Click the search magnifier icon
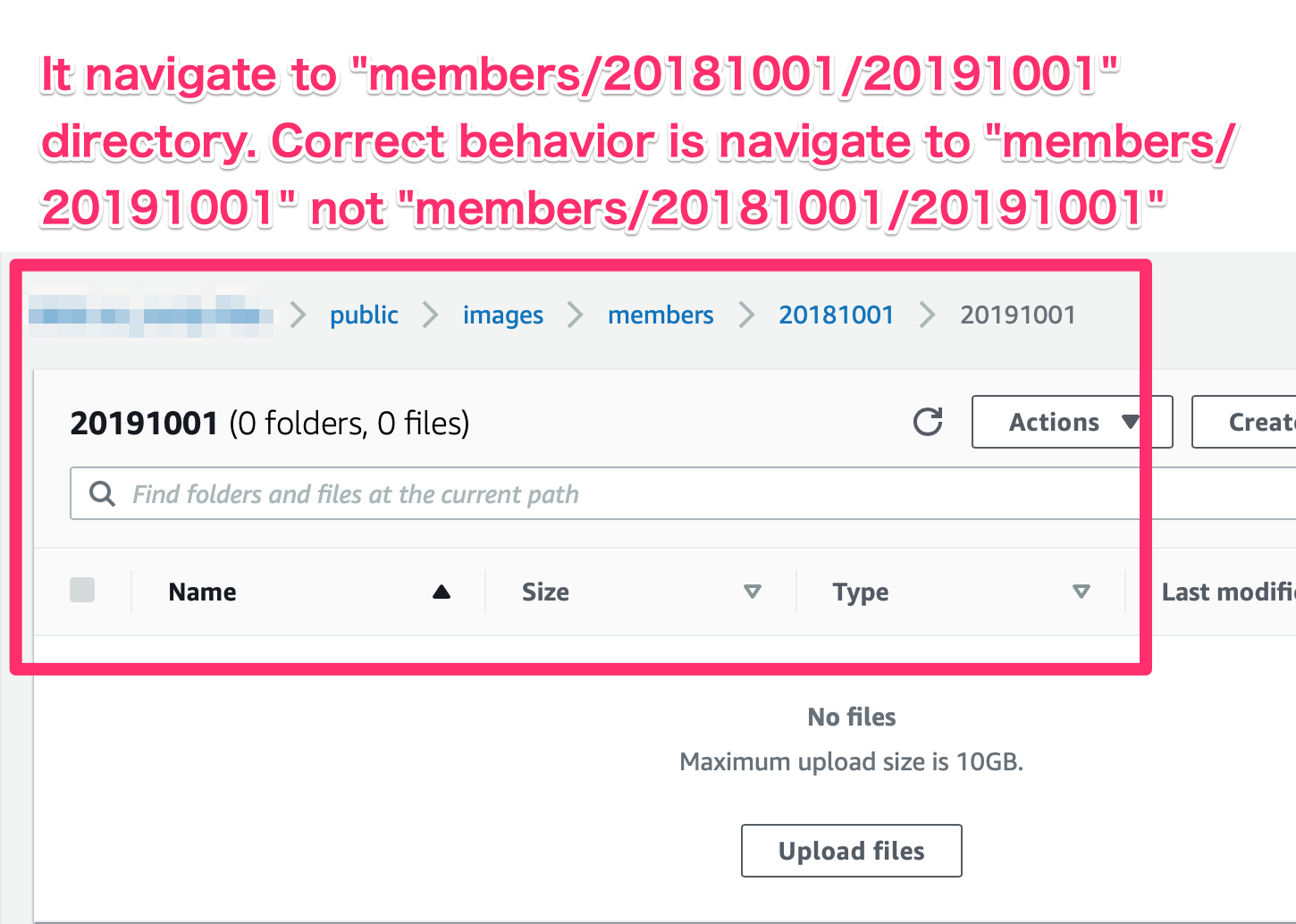1296x924 pixels. click(102, 493)
